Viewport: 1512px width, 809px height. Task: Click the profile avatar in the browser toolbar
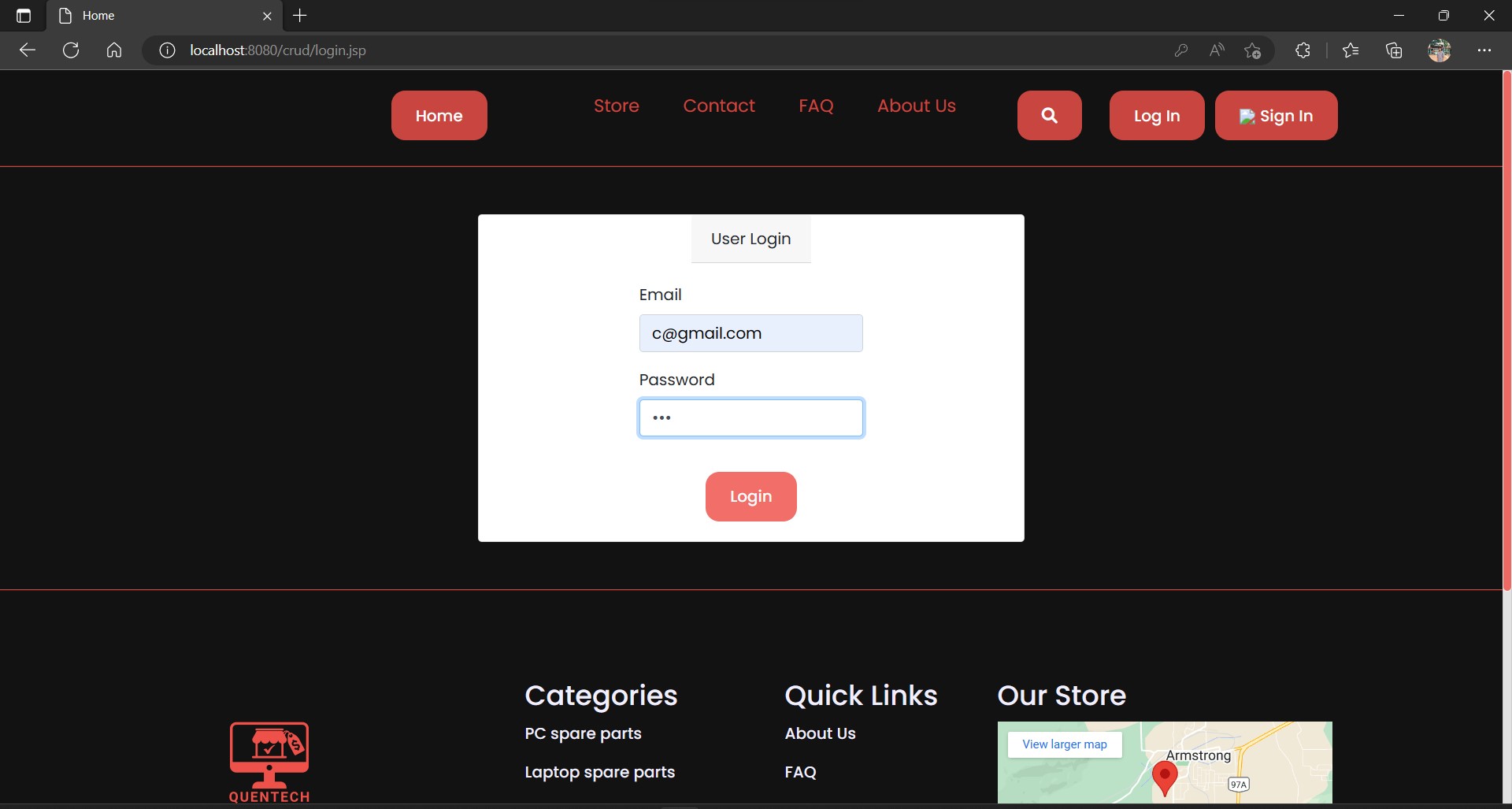coord(1439,50)
